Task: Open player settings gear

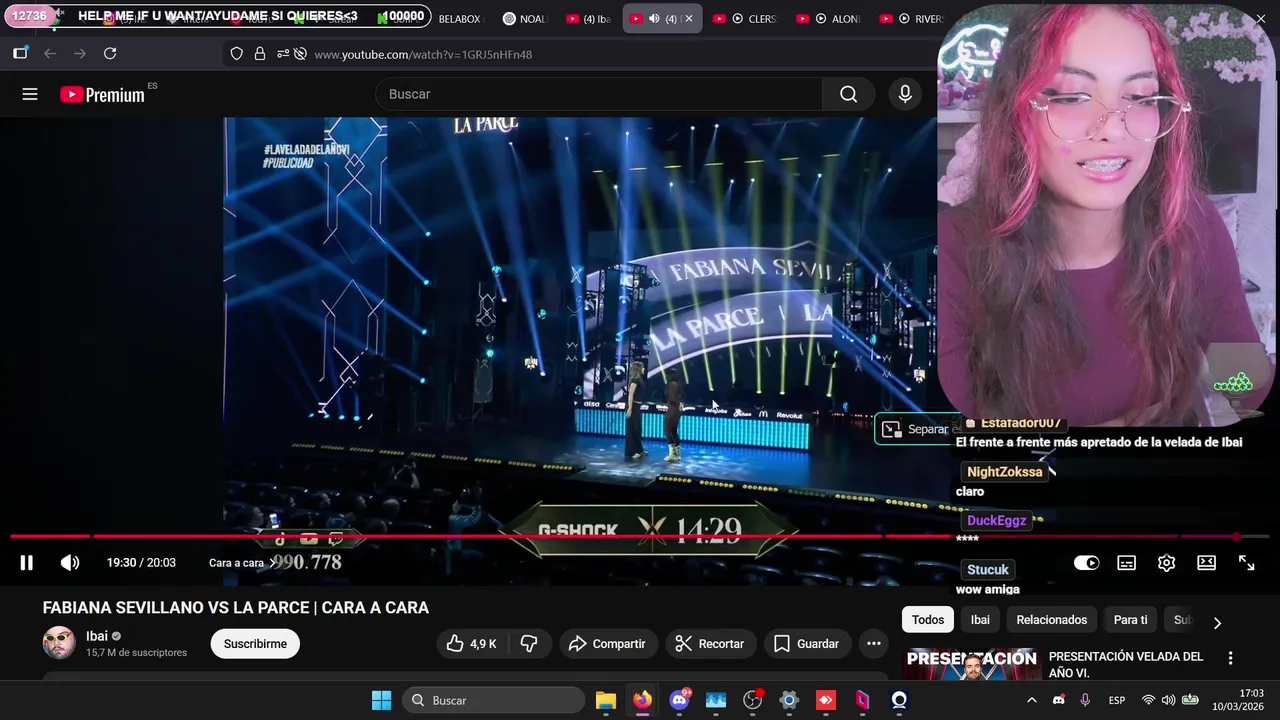Action: (1166, 563)
